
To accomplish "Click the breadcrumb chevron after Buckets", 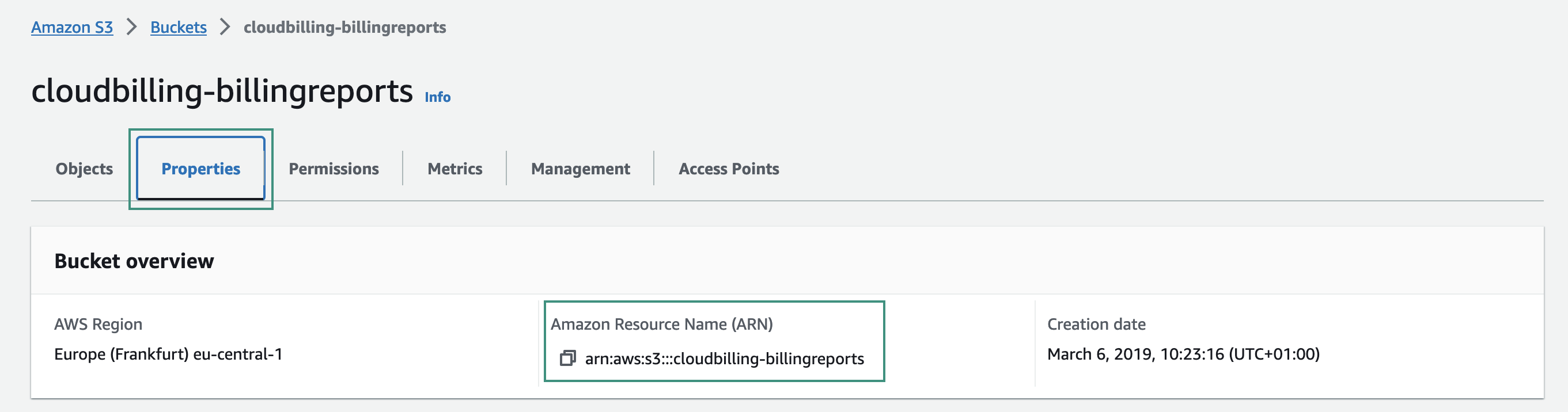I will [225, 28].
